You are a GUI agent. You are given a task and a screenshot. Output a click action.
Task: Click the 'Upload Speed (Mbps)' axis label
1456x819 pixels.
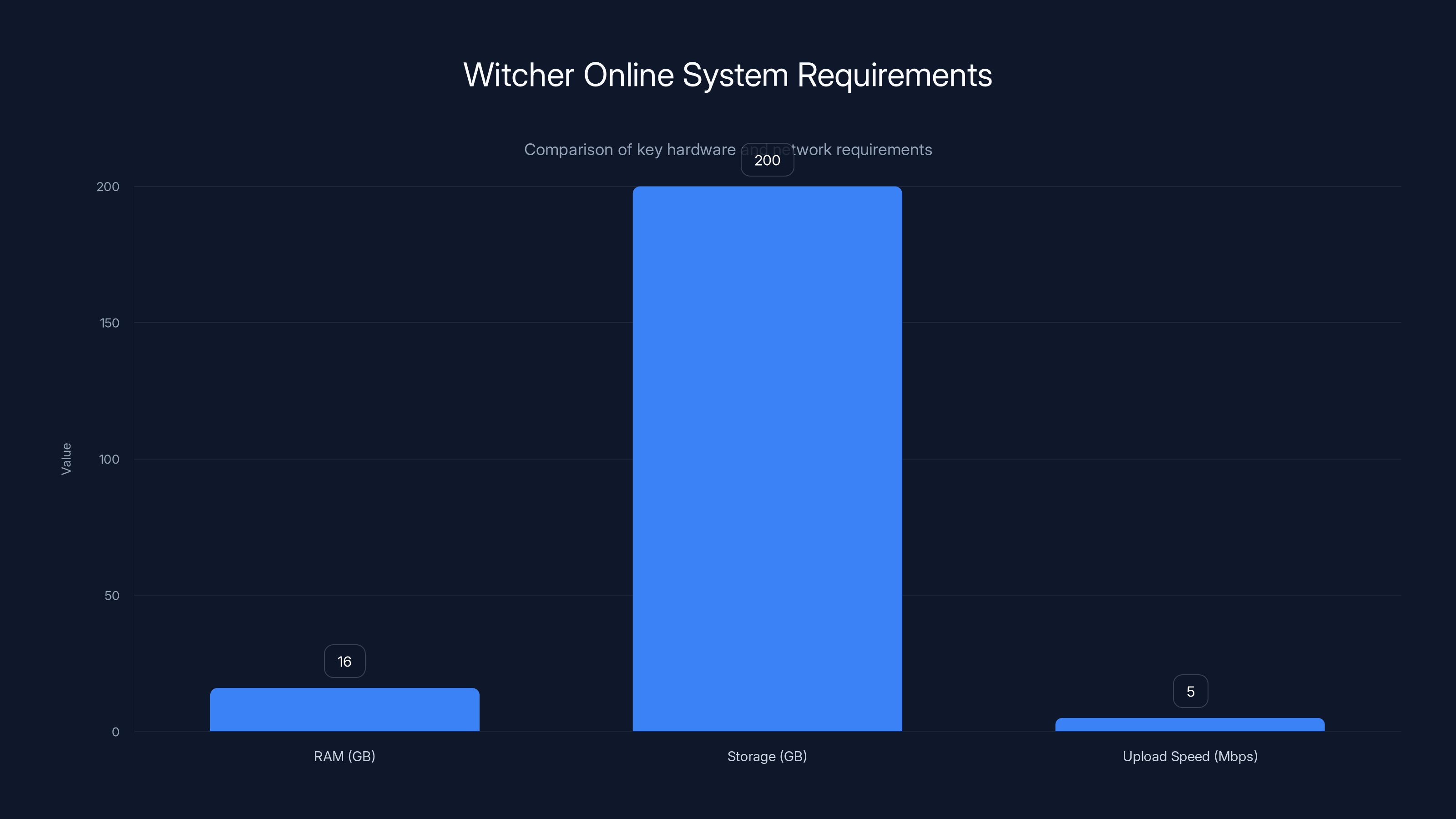[x=1190, y=756]
